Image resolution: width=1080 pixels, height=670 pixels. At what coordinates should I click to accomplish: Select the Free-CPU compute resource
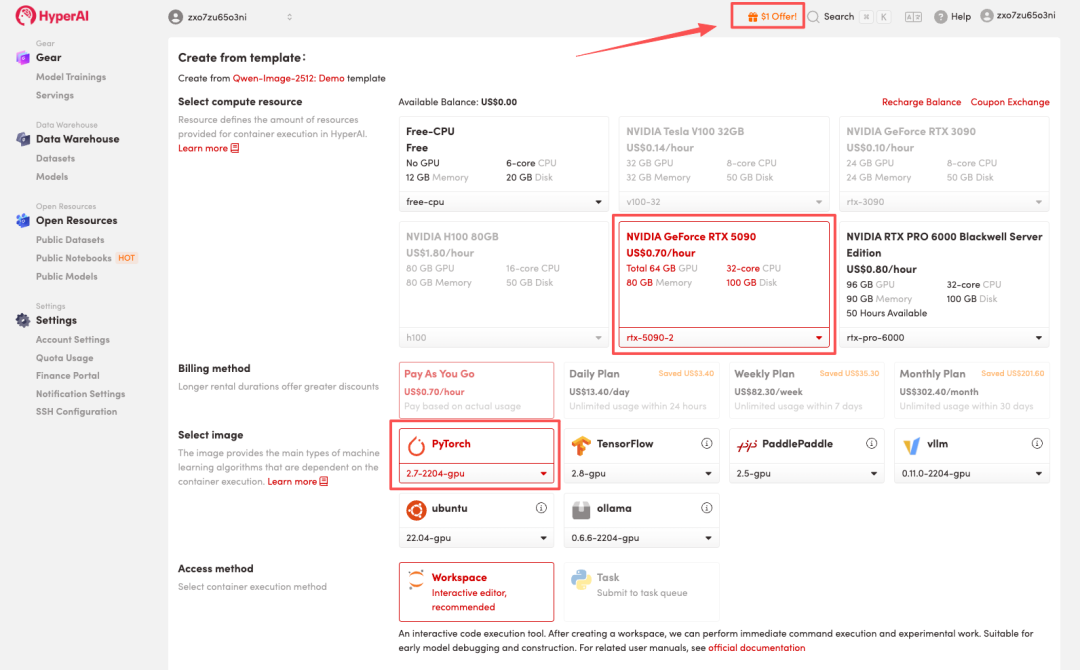point(503,164)
